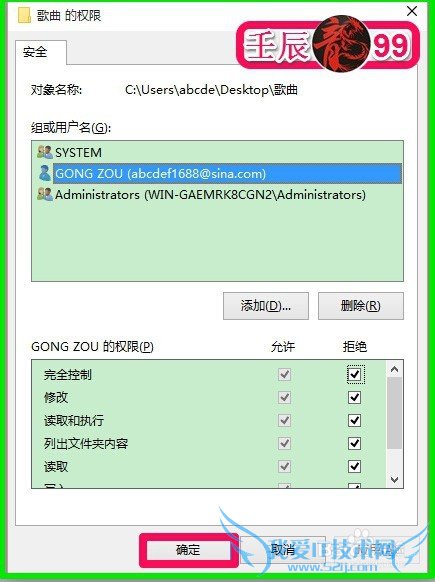Click the 删除(R) button

click(x=361, y=306)
